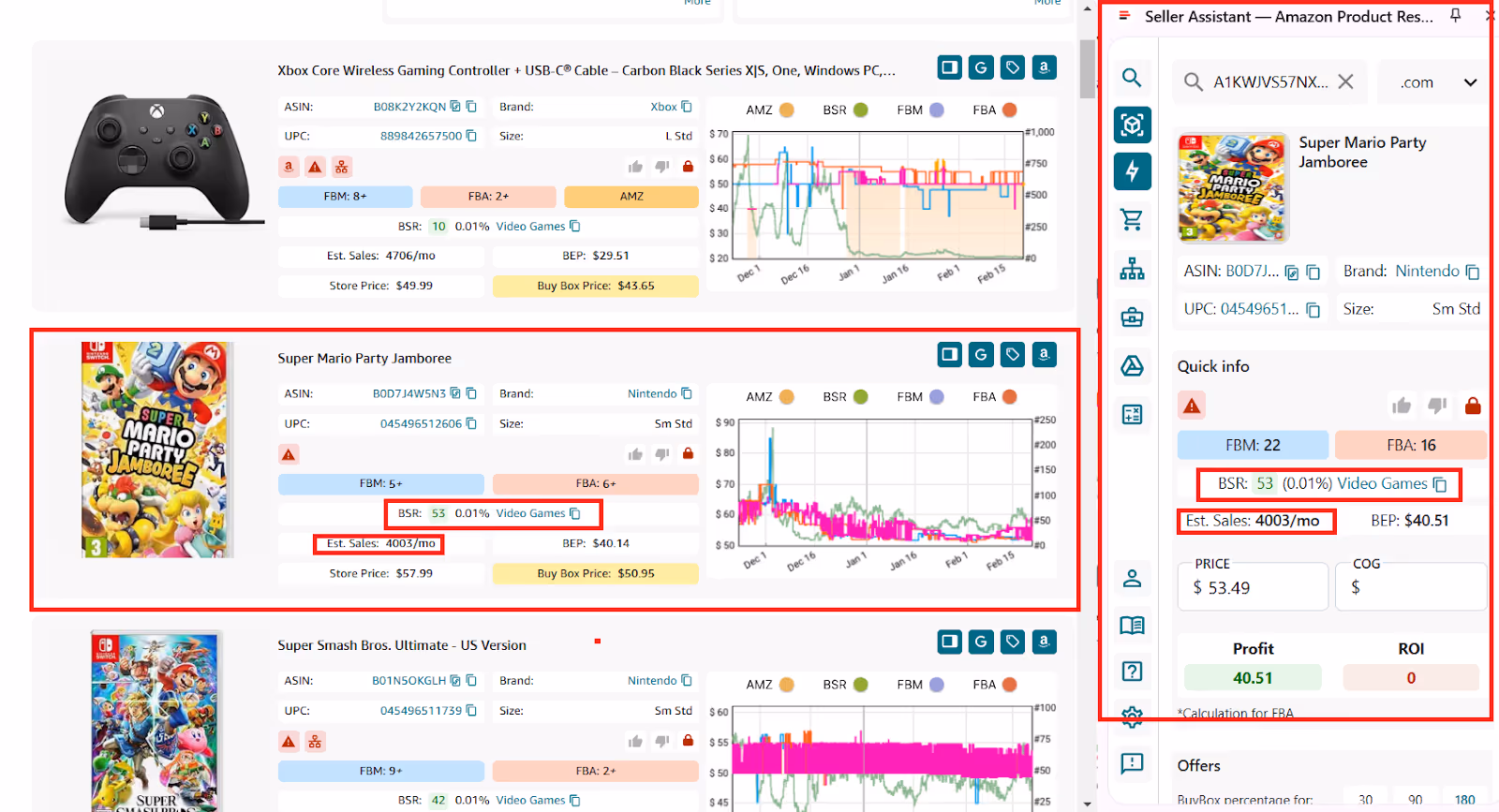Click Buy Box Price $50.95

(x=596, y=573)
